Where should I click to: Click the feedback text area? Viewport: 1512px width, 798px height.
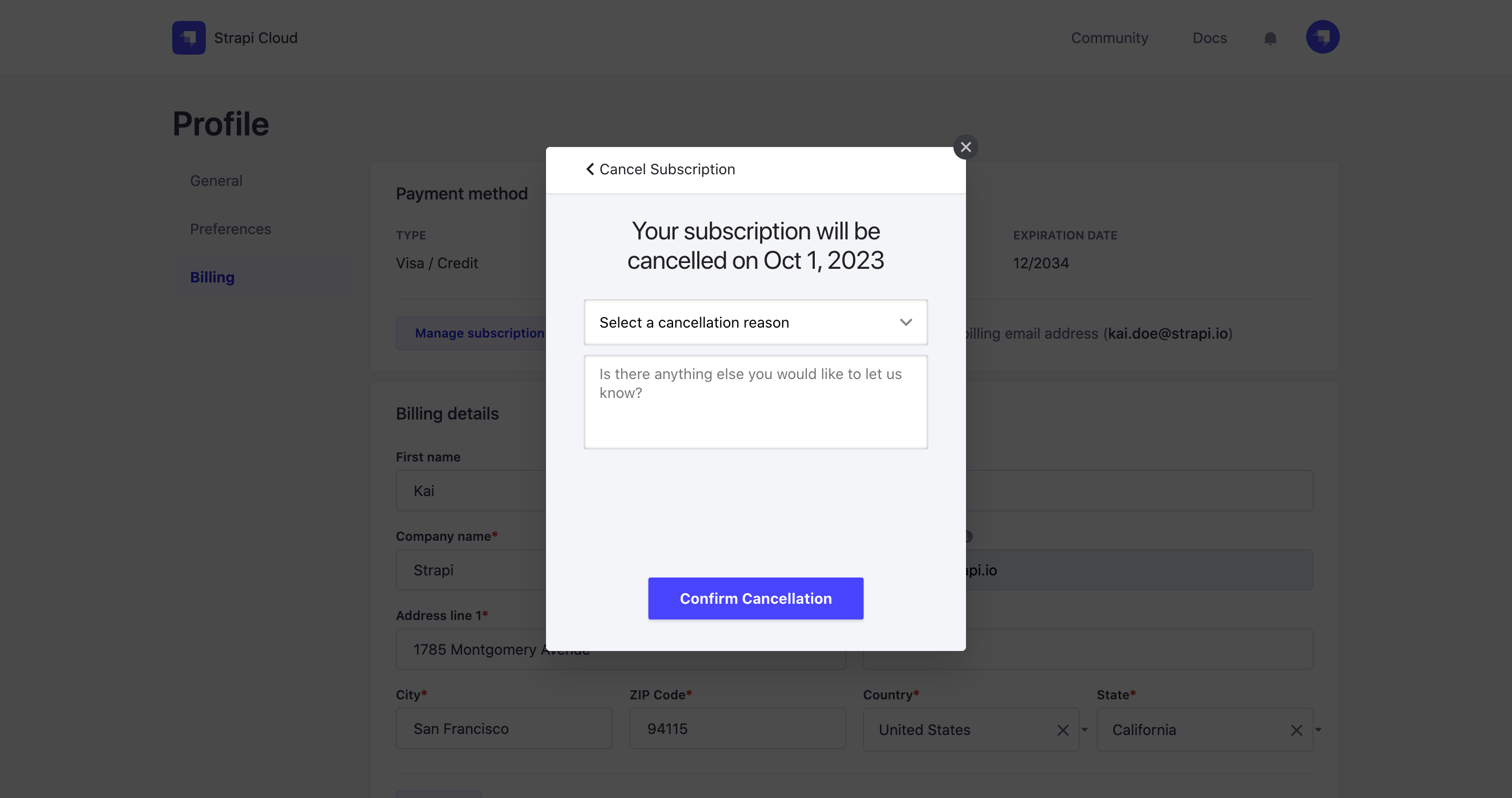tap(755, 402)
